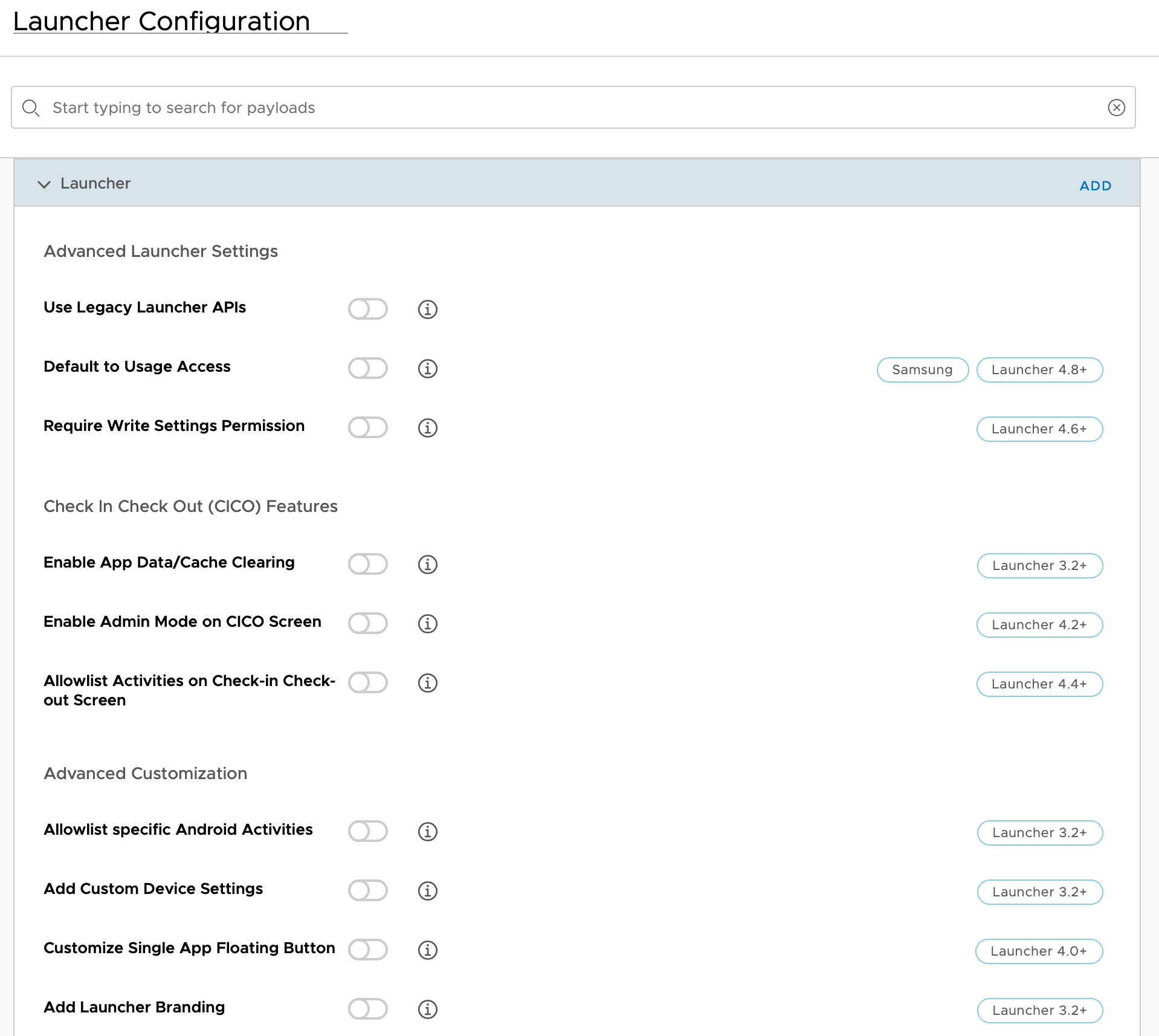Viewport: 1159px width, 1036px height.
Task: Toggle Add Launcher Branding on
Action: [367, 1009]
